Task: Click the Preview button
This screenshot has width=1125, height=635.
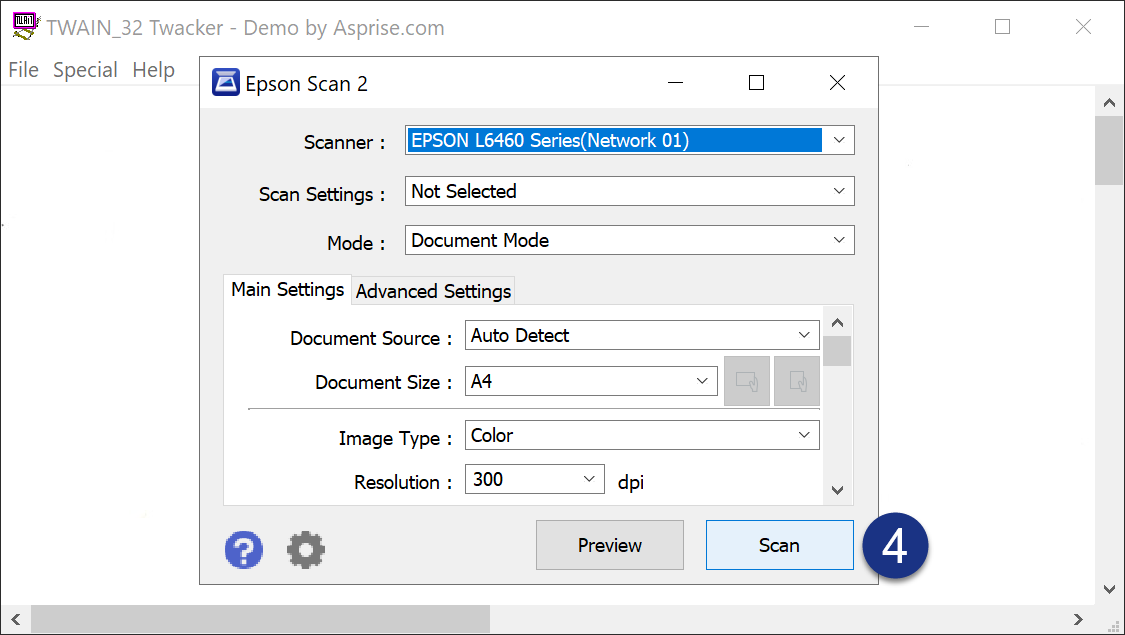Action: point(610,545)
